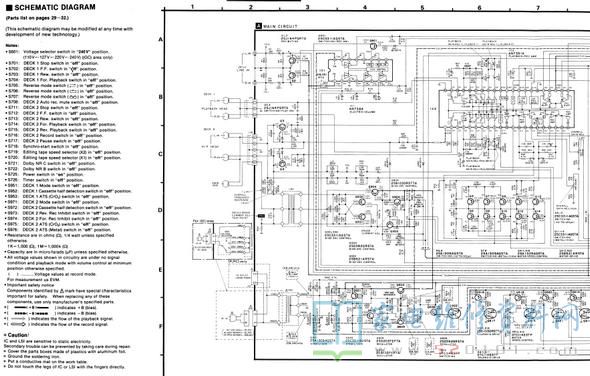Image resolution: width=590 pixels, height=376 pixels.
Task: Click column number 1 on top ruler
Action: coord(192,6)
